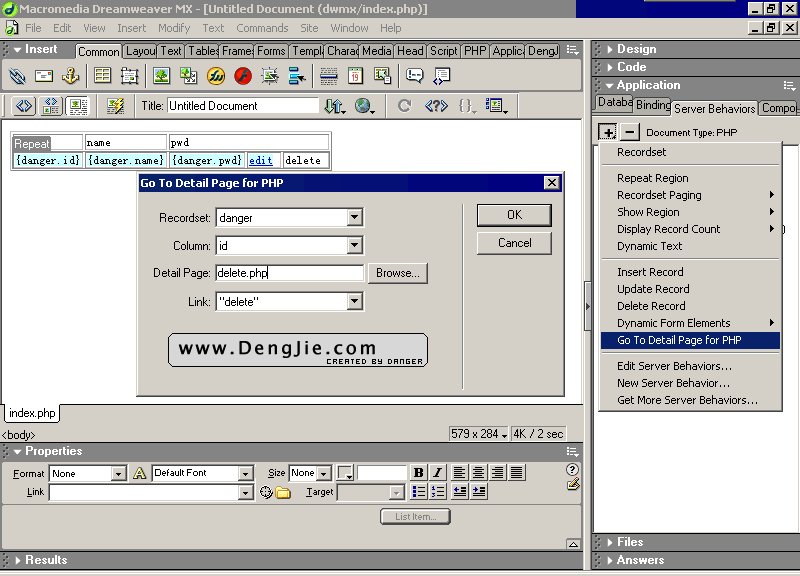Click the document Title field
Screen dimensions: 800x576
tap(243, 106)
